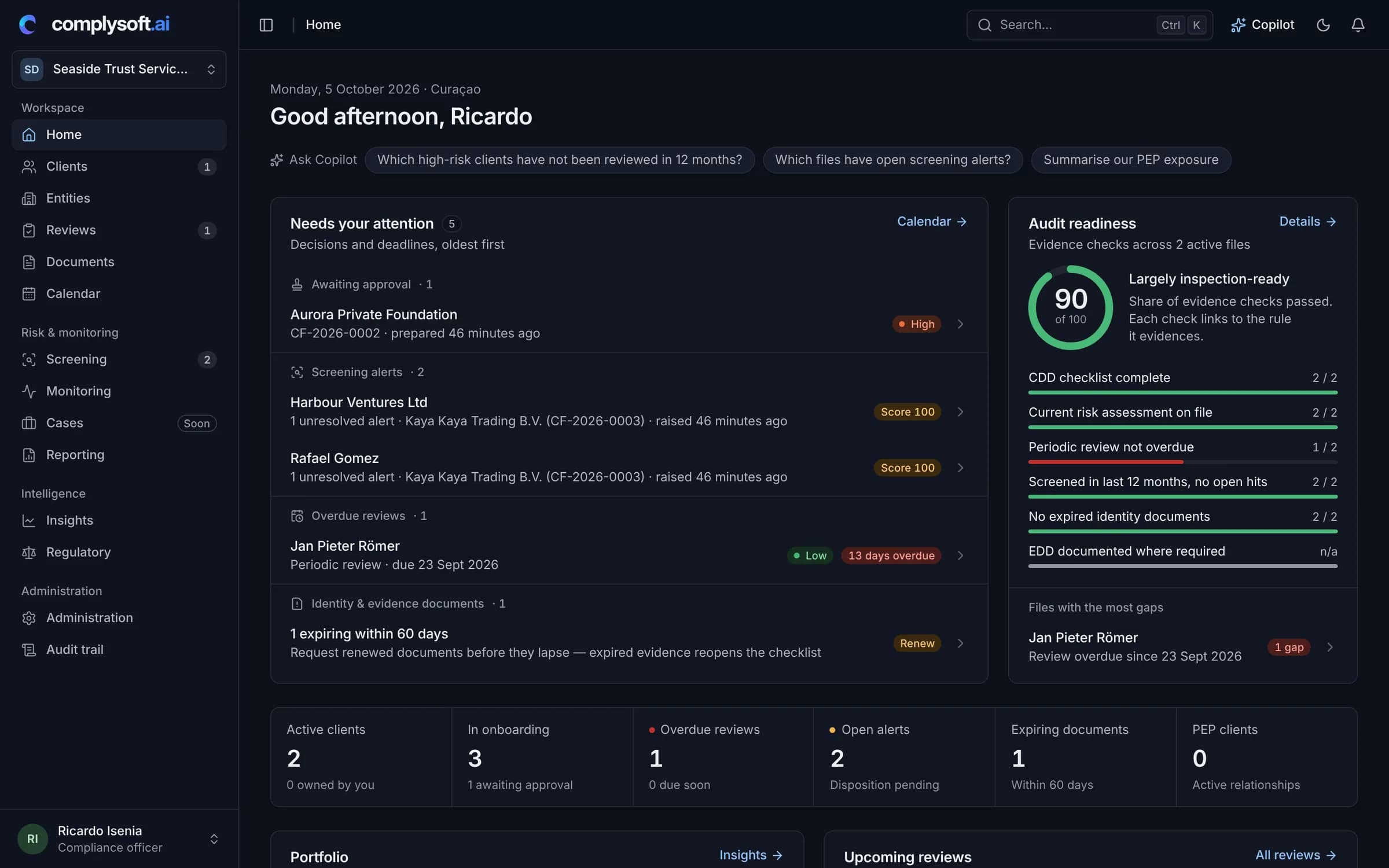Click the Cases sidebar icon
The height and width of the screenshot is (868, 1389).
click(29, 423)
